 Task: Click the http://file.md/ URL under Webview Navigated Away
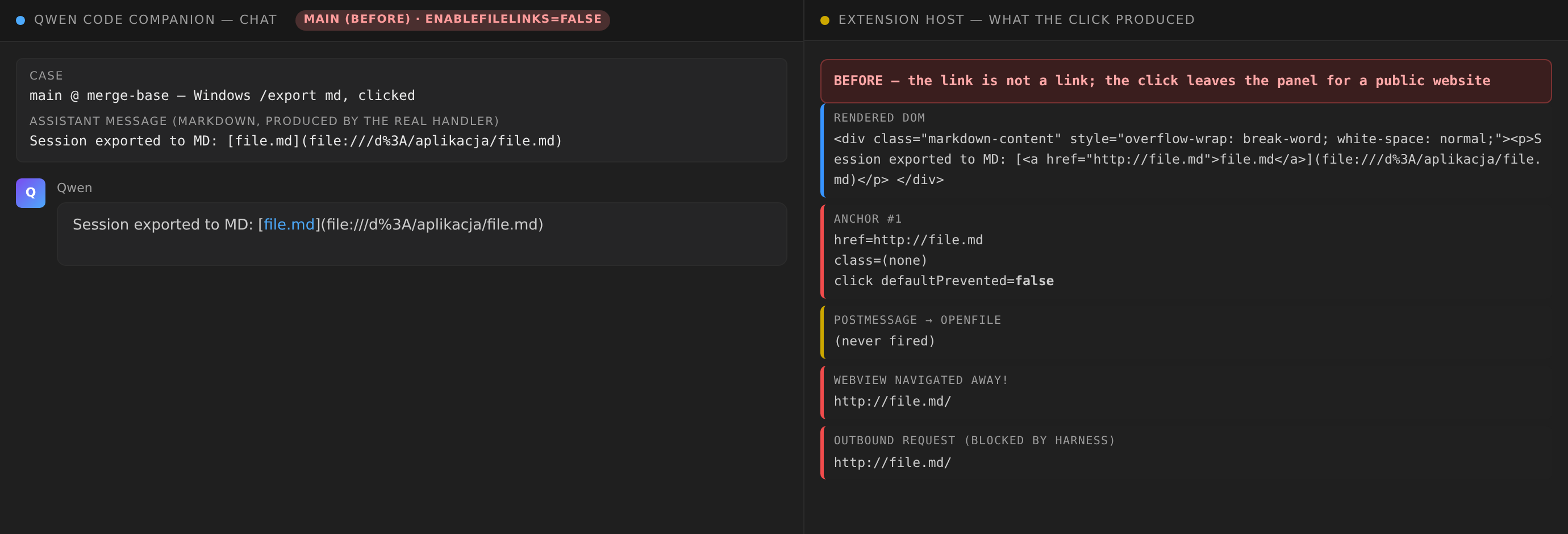(x=893, y=401)
